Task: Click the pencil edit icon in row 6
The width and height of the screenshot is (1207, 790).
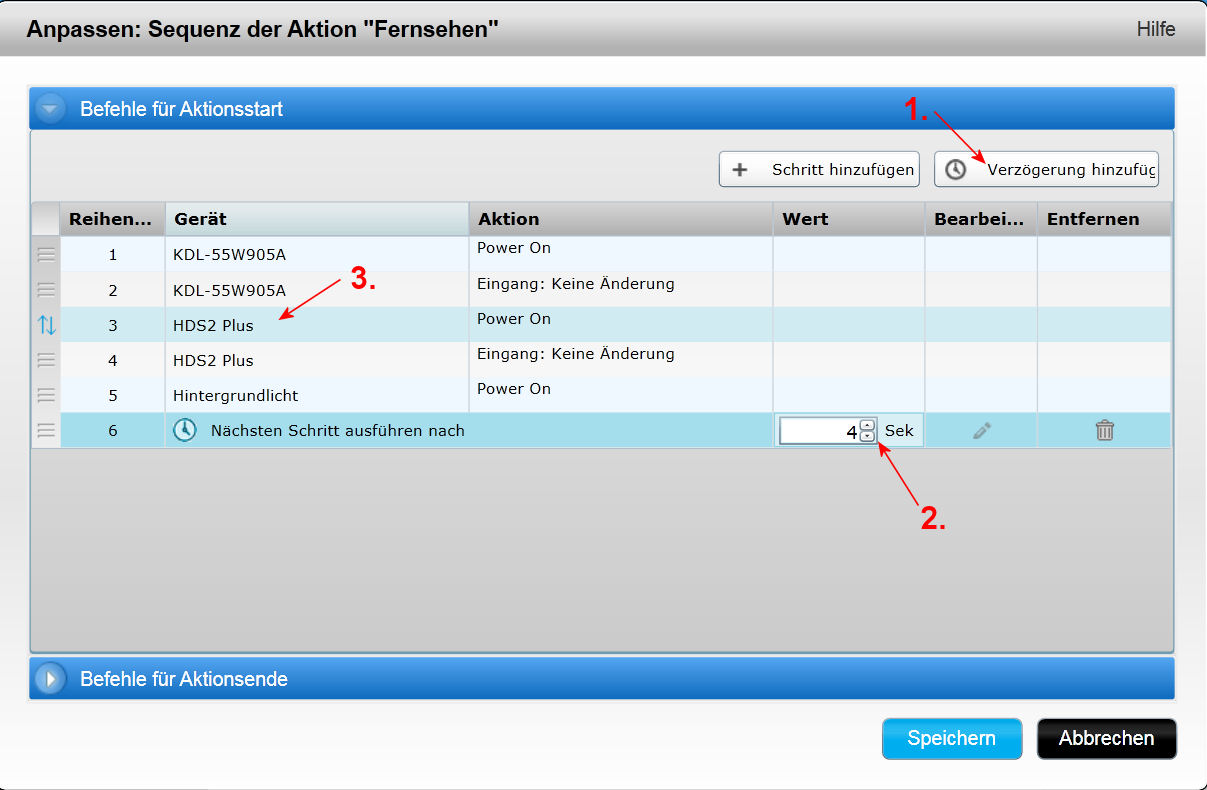Action: [982, 431]
